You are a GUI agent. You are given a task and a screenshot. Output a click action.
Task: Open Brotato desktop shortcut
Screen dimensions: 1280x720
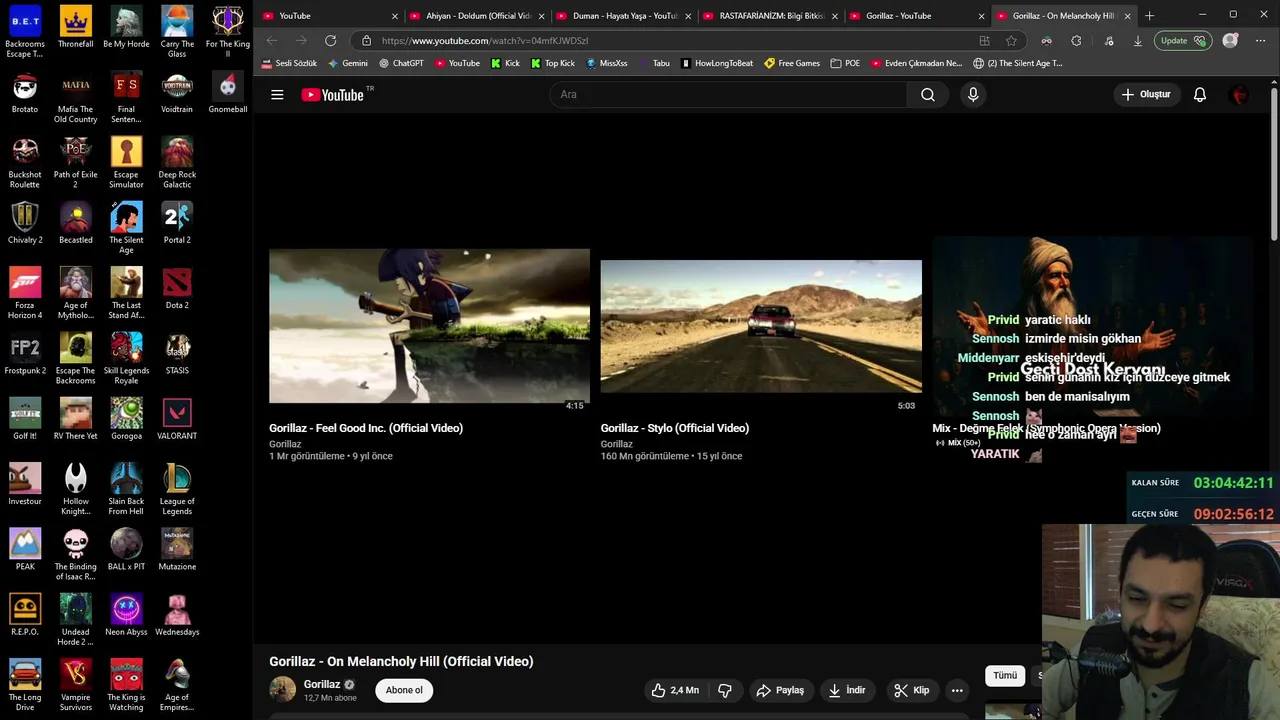[25, 92]
